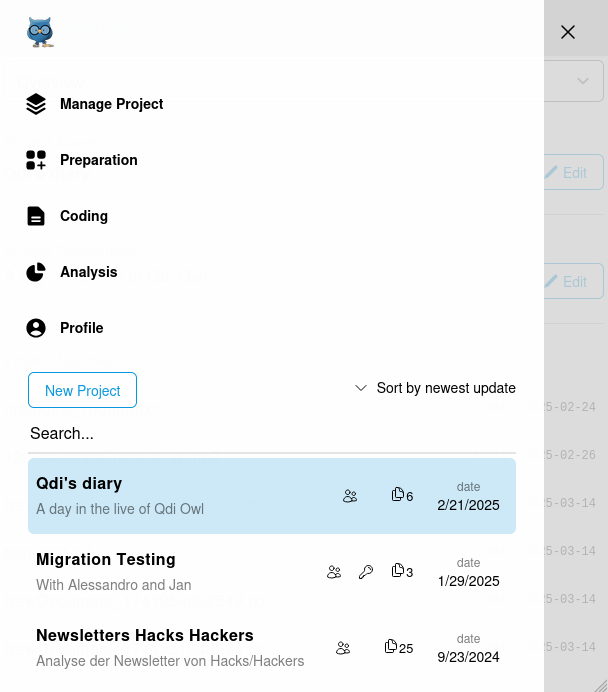Go to the Coding menu item

84,216
